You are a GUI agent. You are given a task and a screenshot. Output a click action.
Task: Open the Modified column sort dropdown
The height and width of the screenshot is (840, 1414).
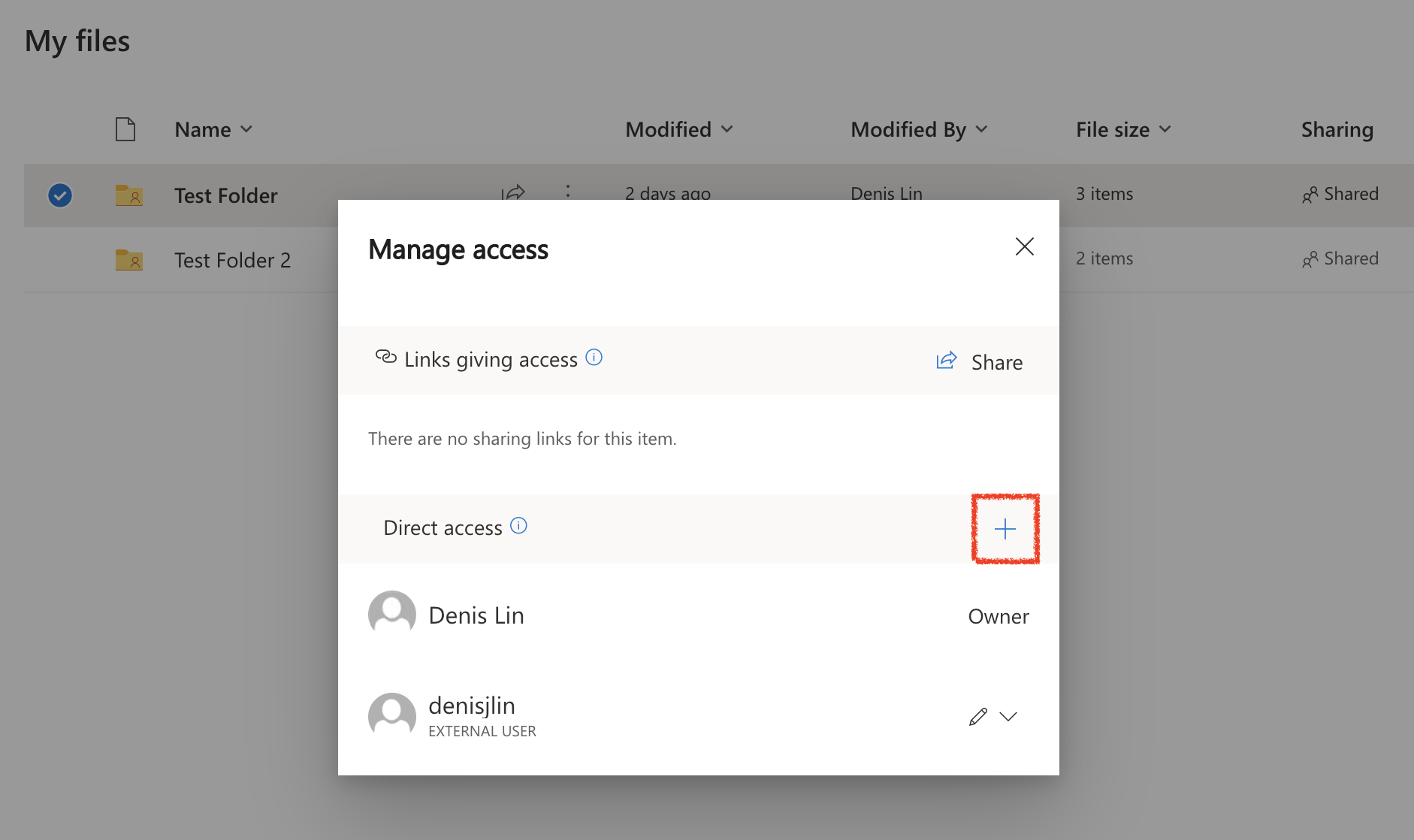pos(727,129)
